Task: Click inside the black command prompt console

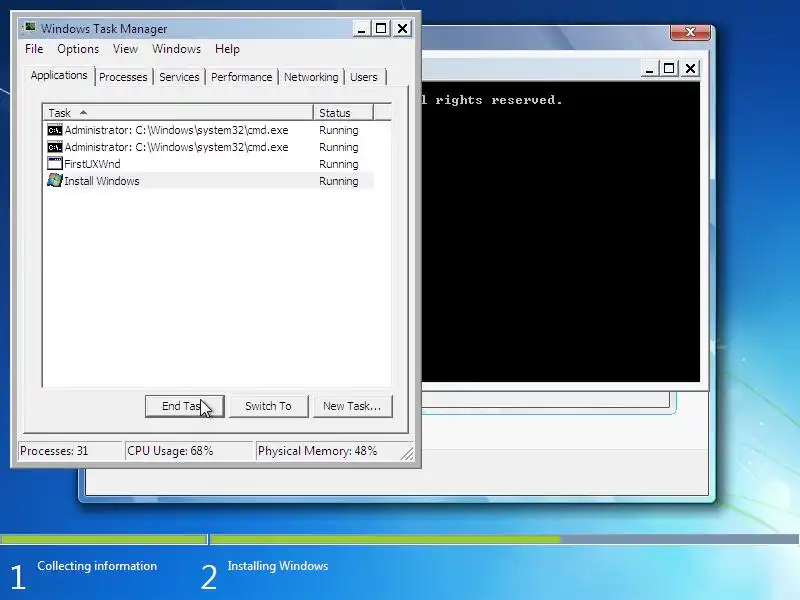Action: (x=561, y=232)
